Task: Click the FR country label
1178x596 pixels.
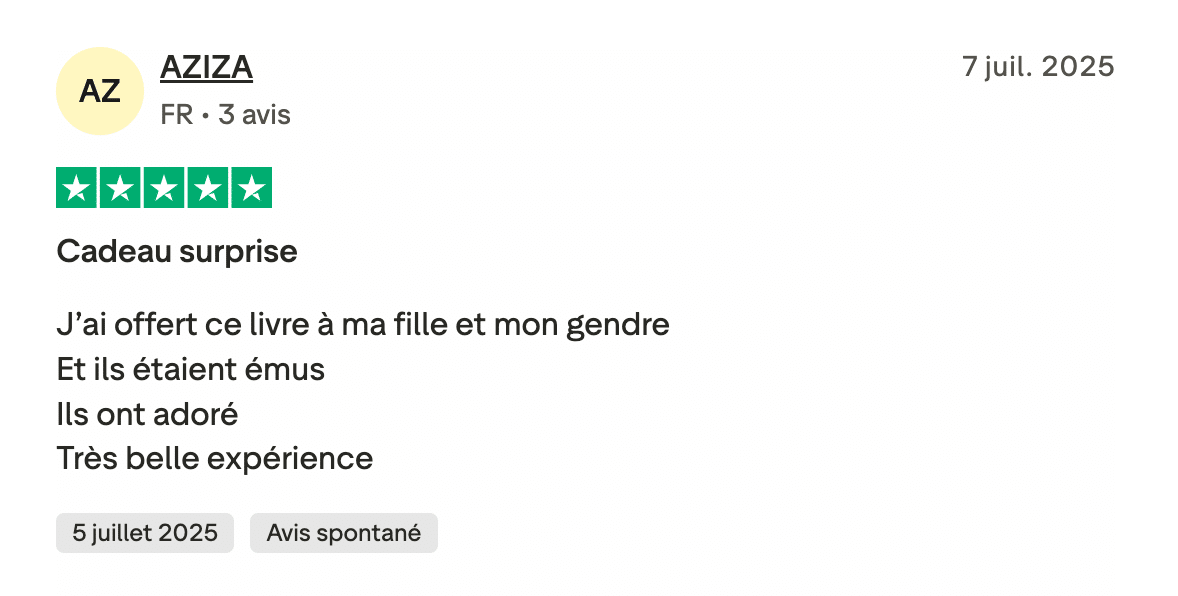Action: pos(176,115)
